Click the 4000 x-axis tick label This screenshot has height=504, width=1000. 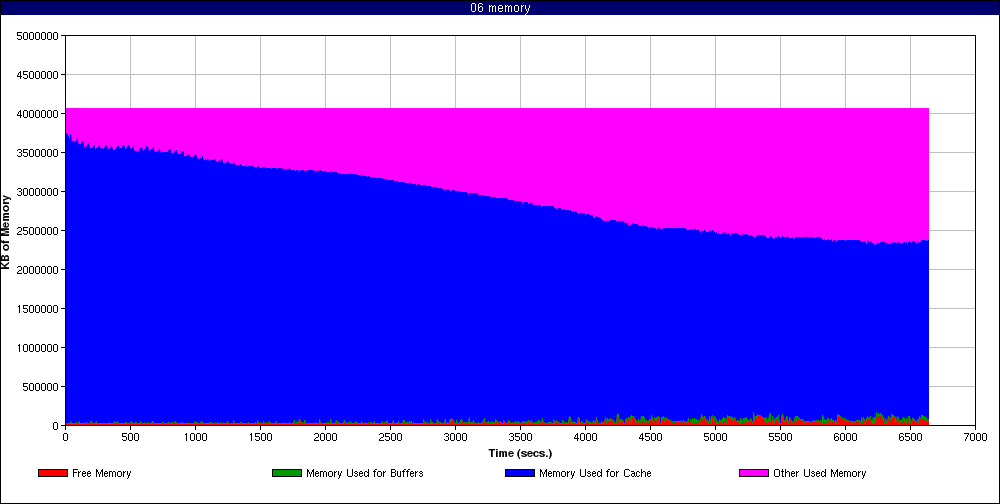coord(585,437)
